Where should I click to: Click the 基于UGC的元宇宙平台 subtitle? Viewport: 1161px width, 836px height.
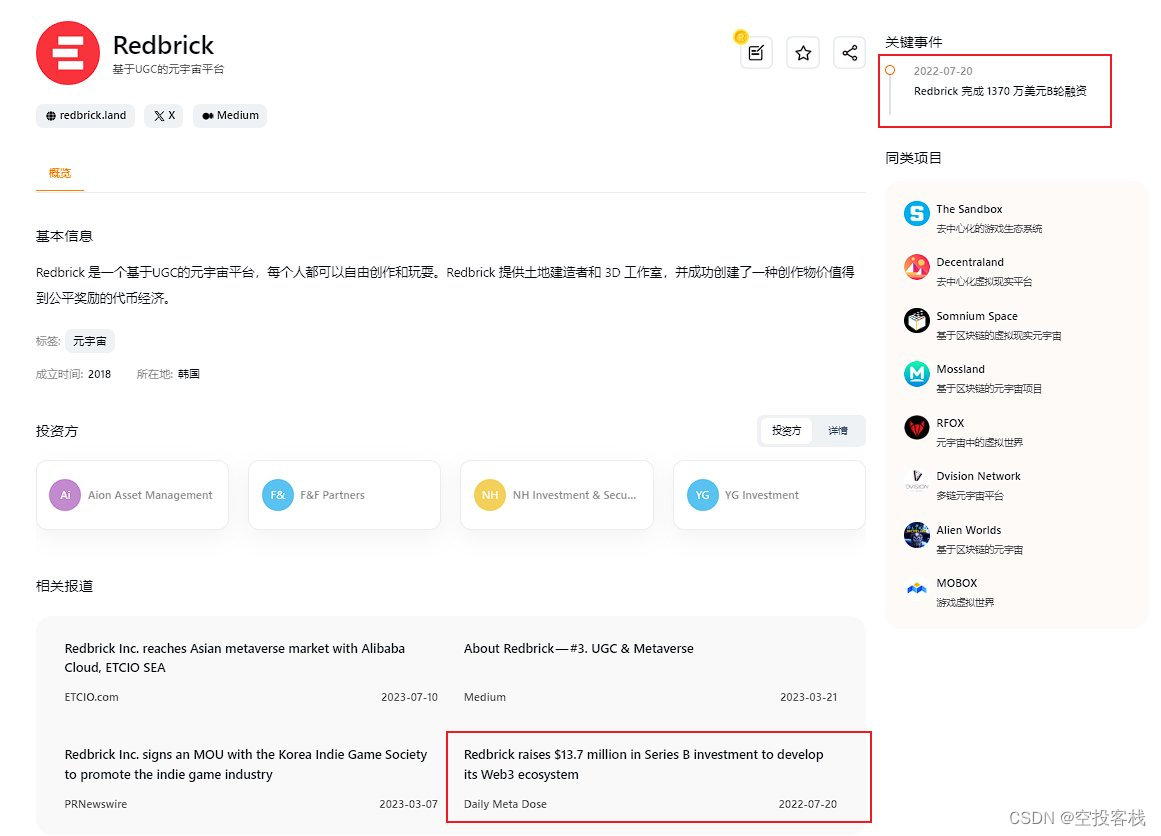coord(168,69)
